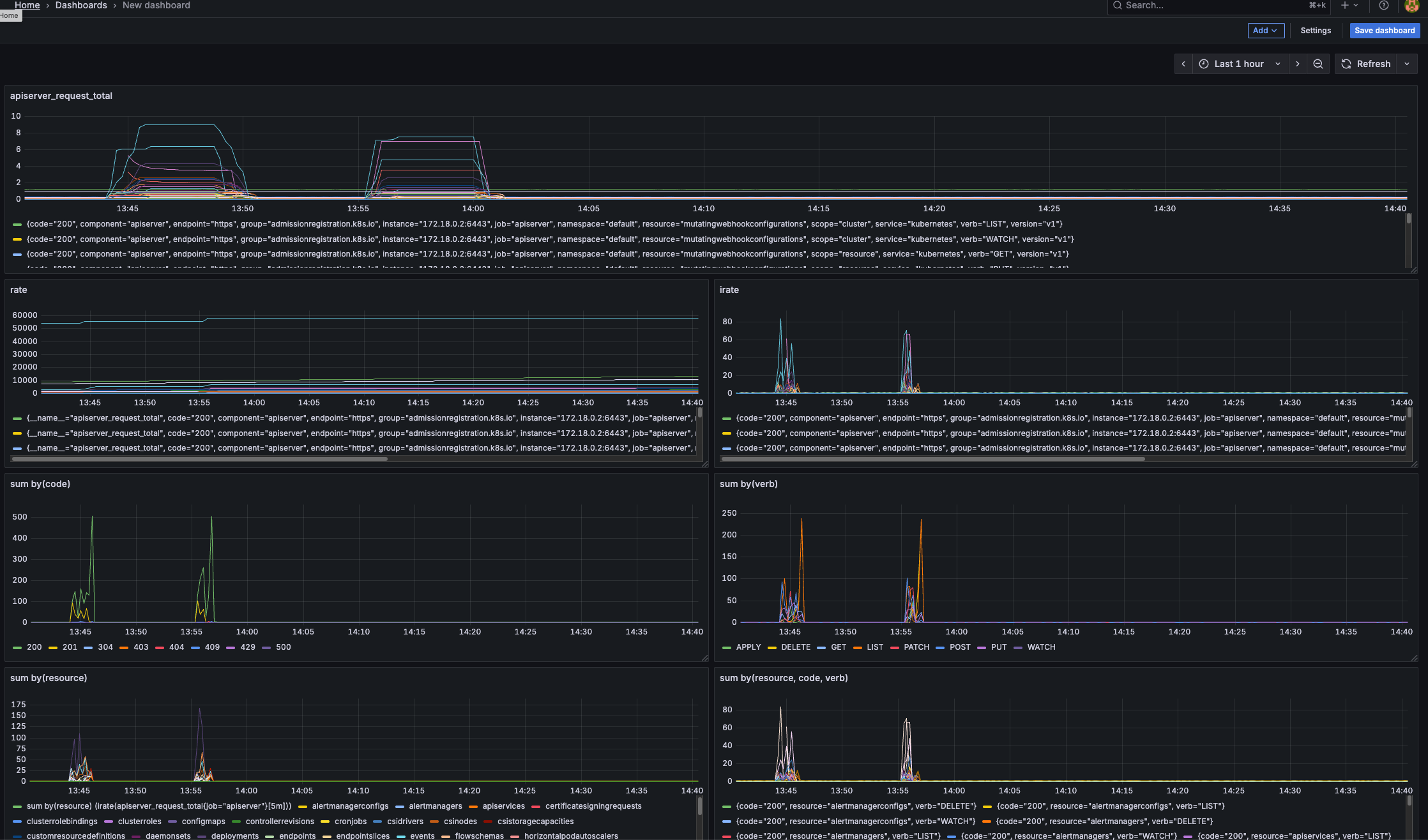Open the sum by(verb) panel title menu
The image size is (1428, 840).
pyautogui.click(x=748, y=484)
